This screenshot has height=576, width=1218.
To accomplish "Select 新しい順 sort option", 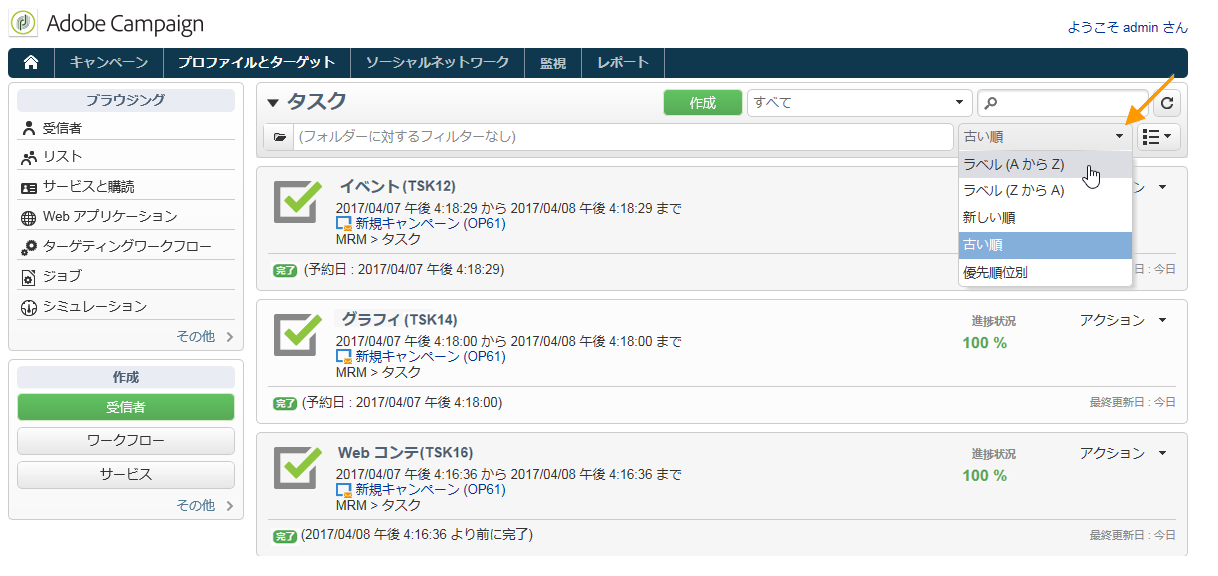I will tap(1045, 218).
